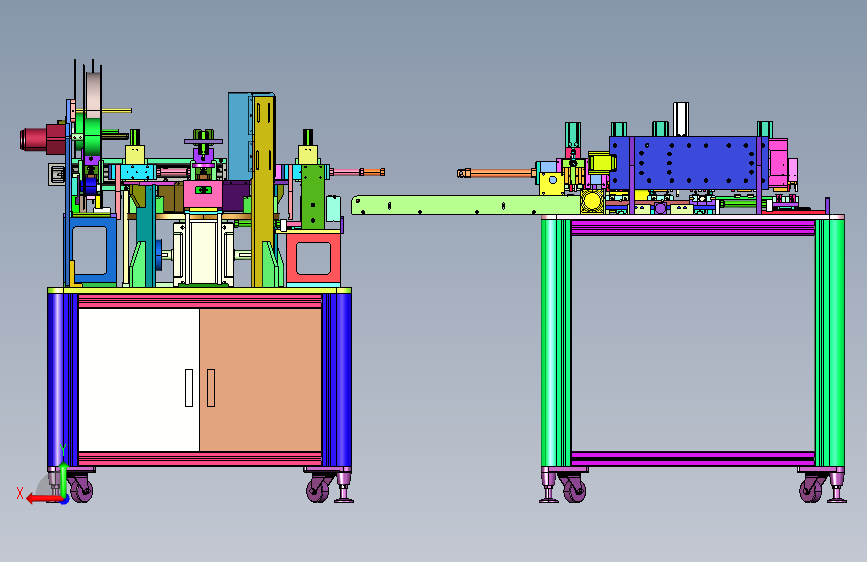Select the left caster wheel of right frame
Image resolution: width=867 pixels, height=562 pixels.
tap(574, 490)
